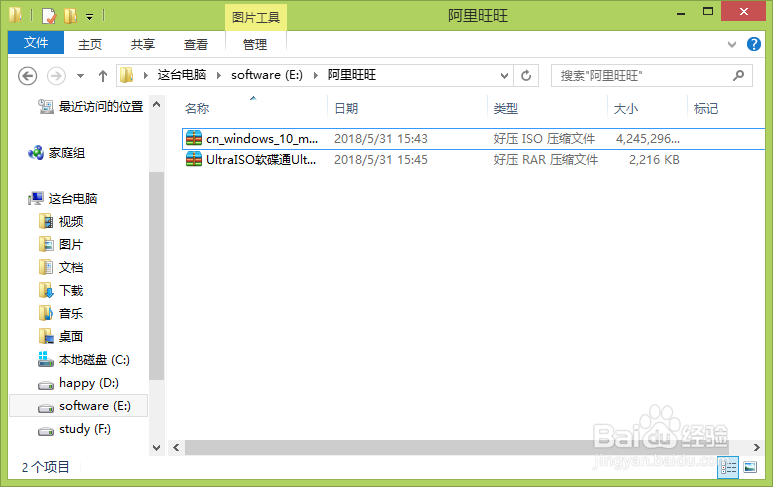The width and height of the screenshot is (773, 487).
Task: Click the Forward navigation arrow
Action: [56, 76]
